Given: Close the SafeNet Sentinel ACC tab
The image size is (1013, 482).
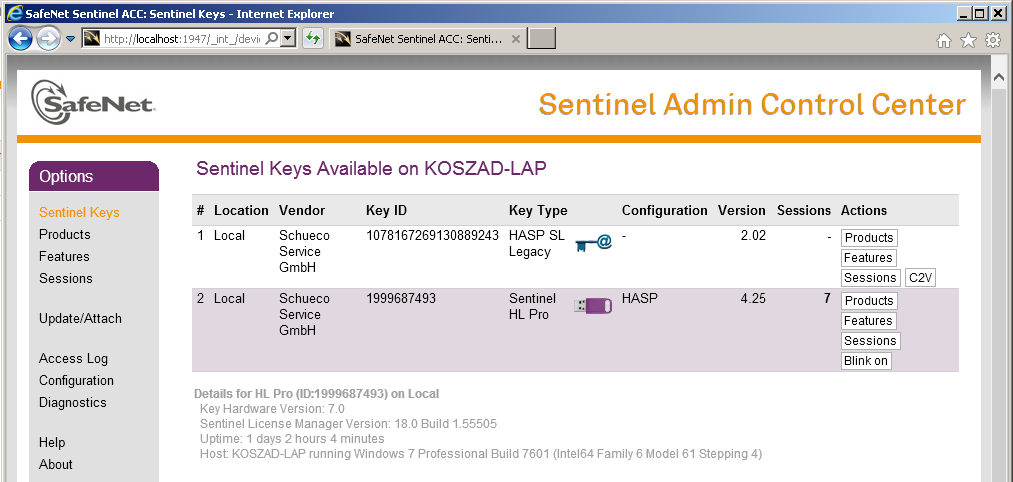Looking at the screenshot, I should click(516, 39).
